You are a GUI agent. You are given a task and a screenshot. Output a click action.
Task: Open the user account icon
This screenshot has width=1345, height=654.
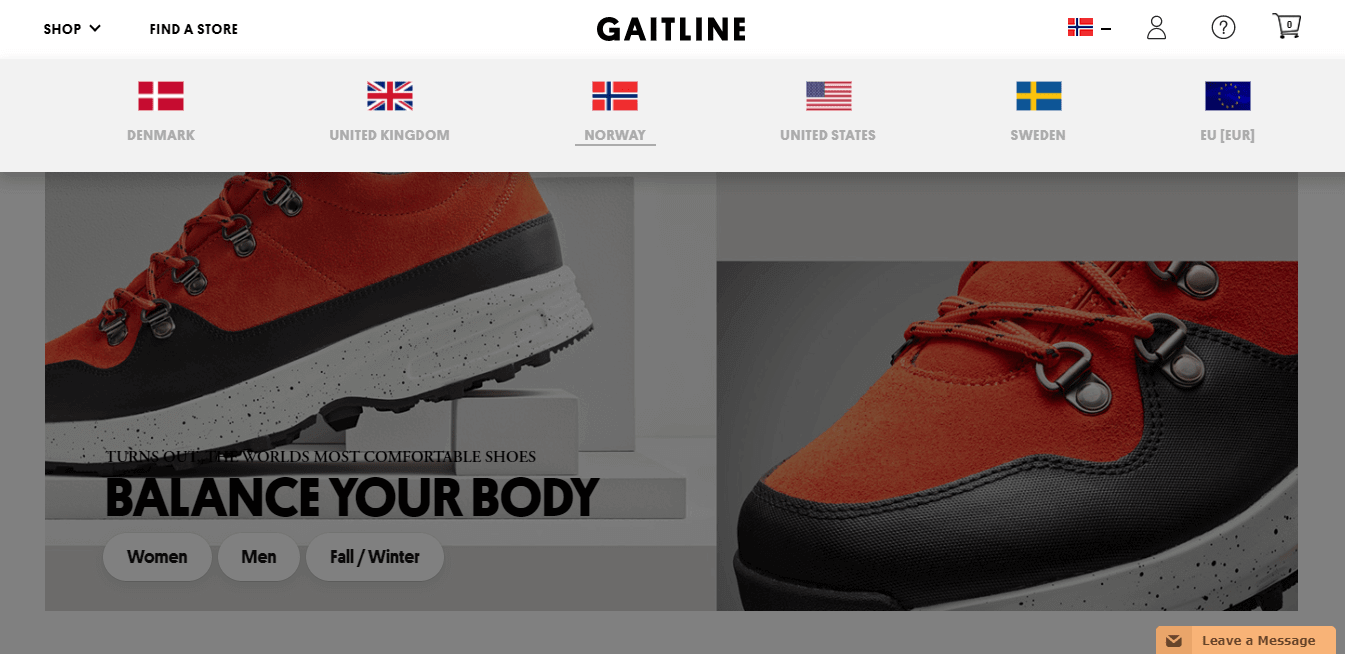pyautogui.click(x=1156, y=28)
